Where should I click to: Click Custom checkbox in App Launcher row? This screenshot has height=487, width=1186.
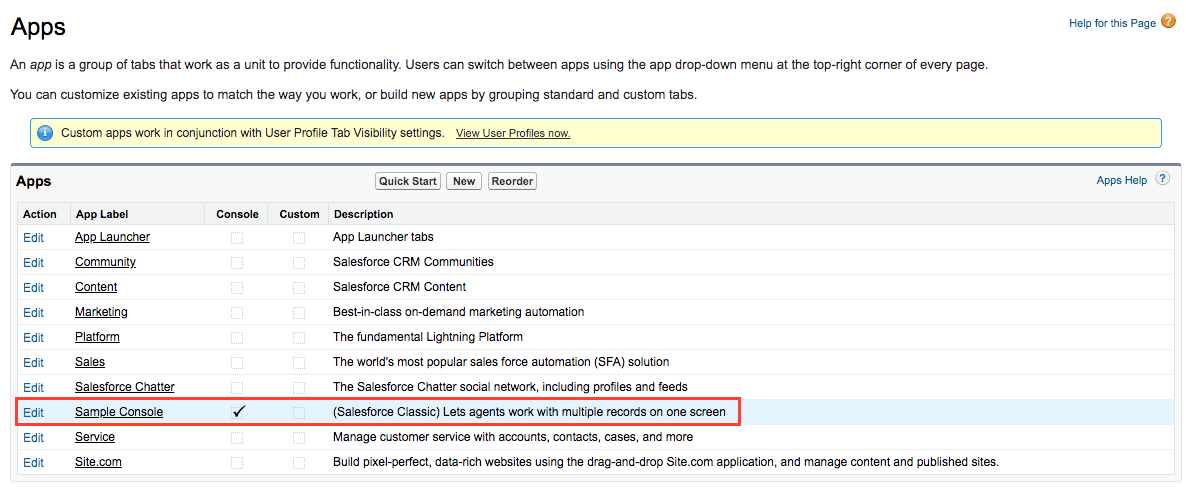[x=299, y=238]
